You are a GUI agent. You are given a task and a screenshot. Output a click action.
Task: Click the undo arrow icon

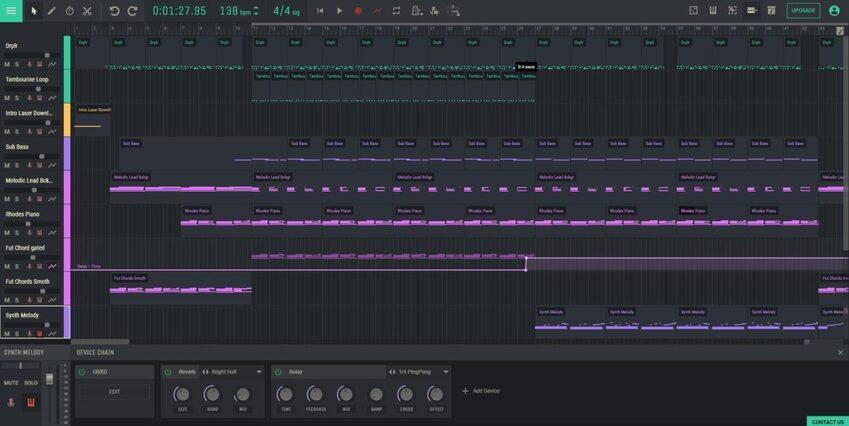(114, 10)
